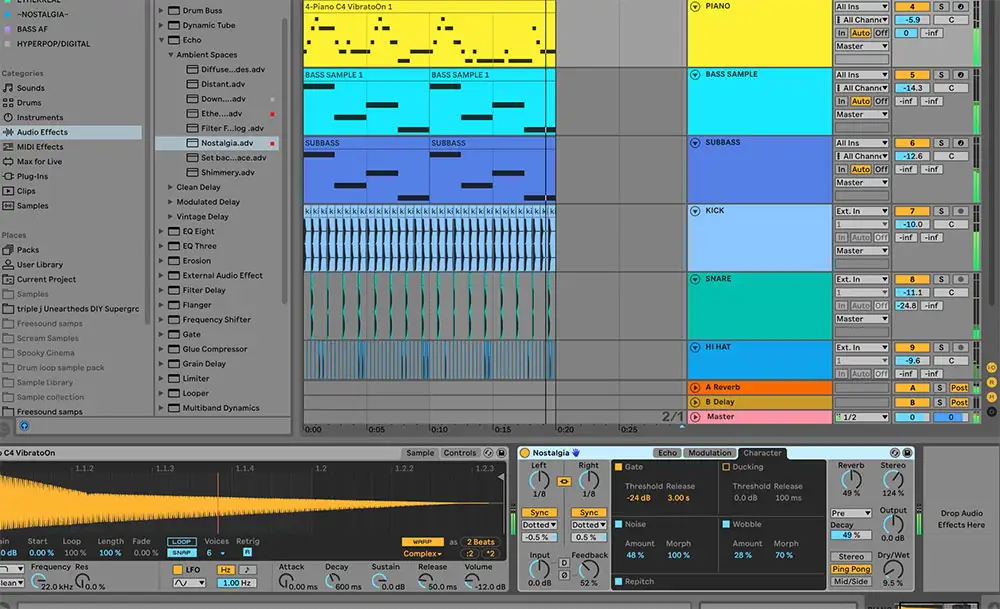Disable the Noise checkbox in Echo
Screen dimensions: 1000x609
(618, 524)
